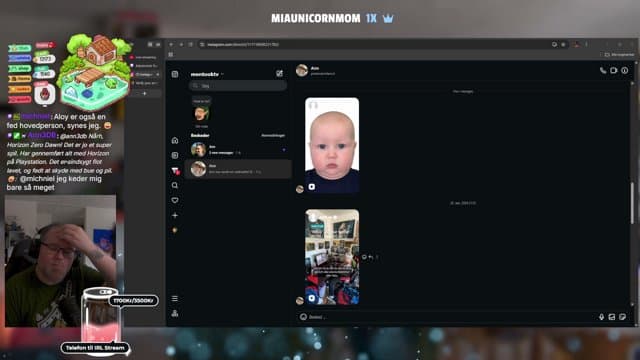Go to Instagram Home feed
This screenshot has width=640, height=360.
[x=175, y=140]
